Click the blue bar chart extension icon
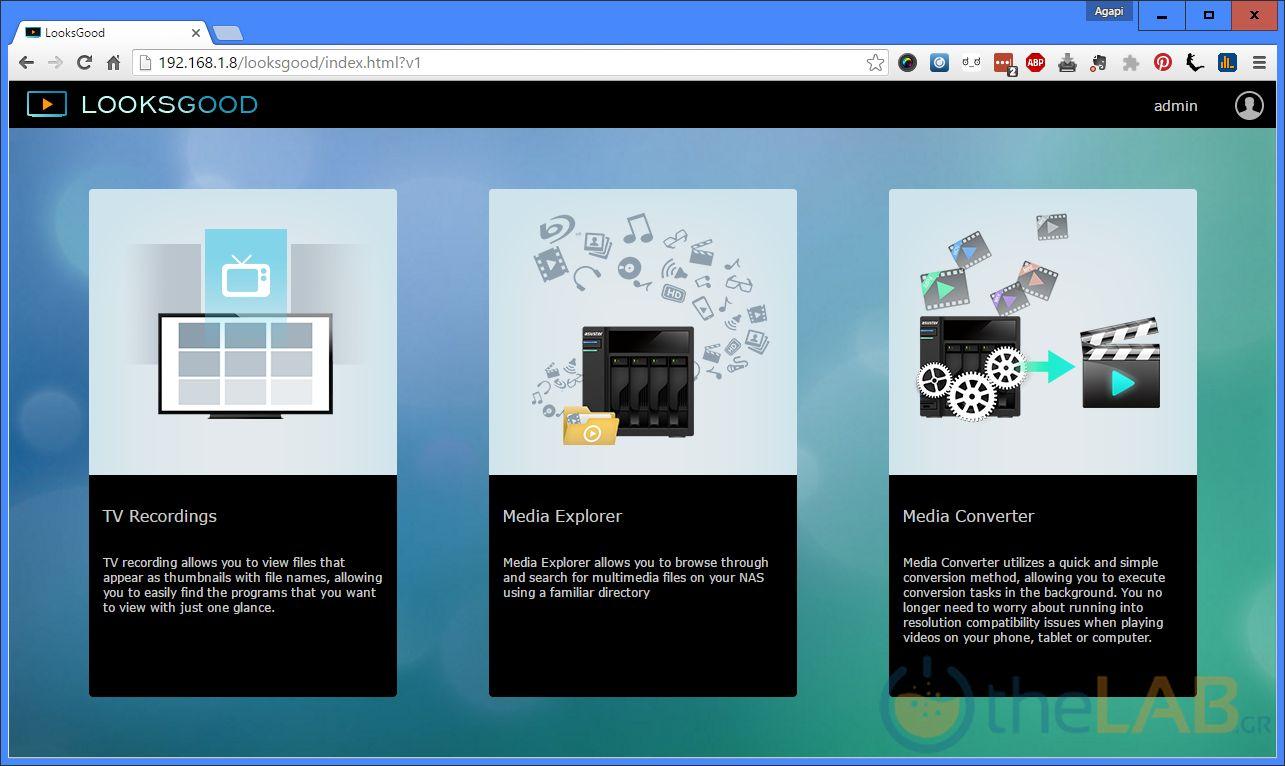 (1227, 63)
